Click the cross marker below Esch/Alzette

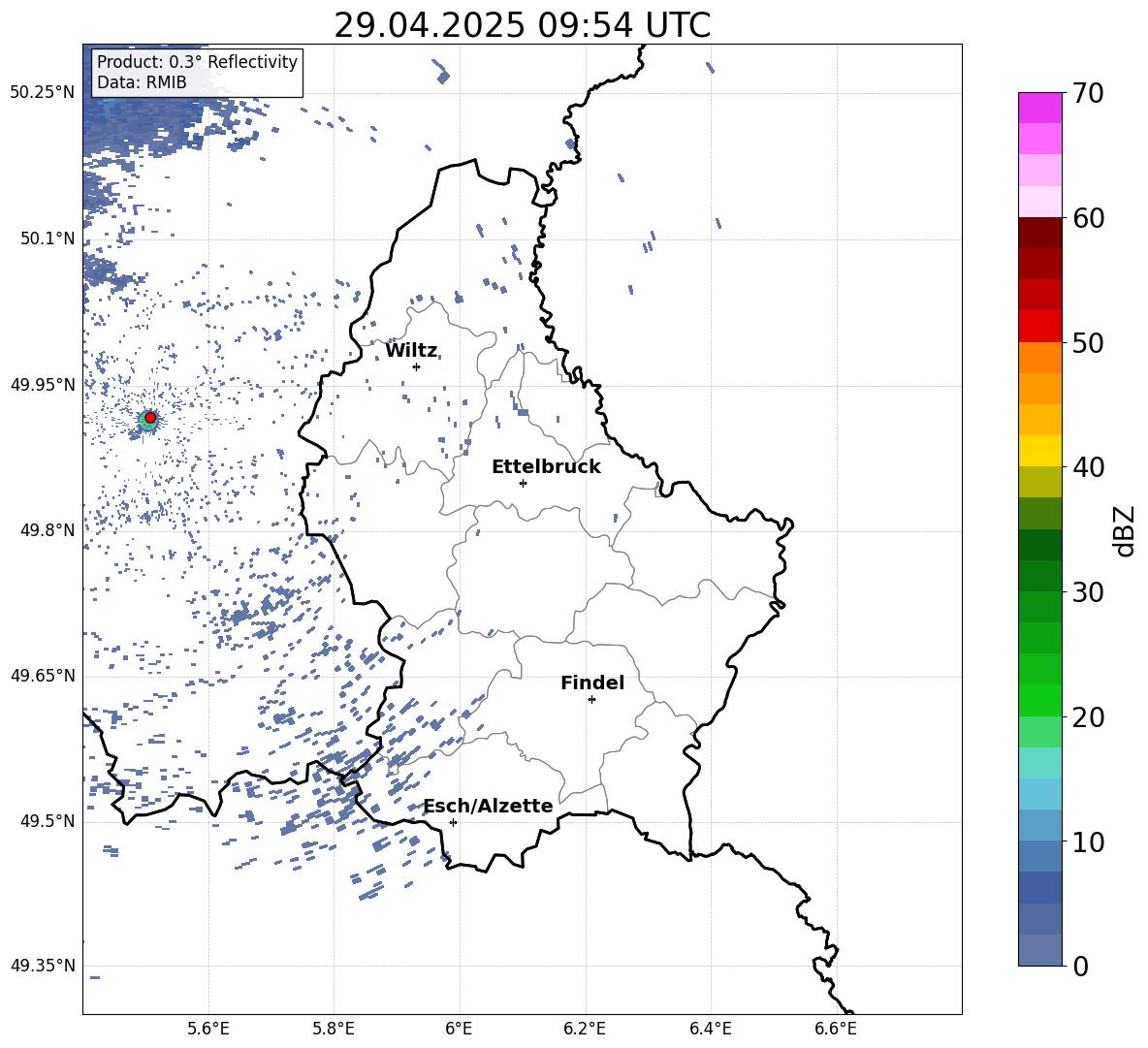coord(453,822)
